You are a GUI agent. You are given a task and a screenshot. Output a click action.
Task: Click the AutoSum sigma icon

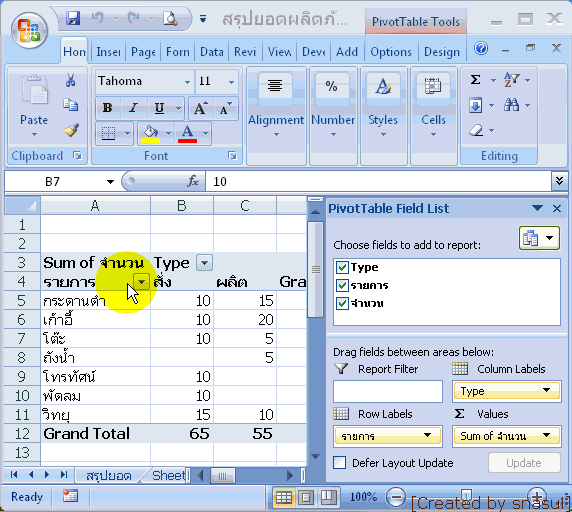pos(475,80)
